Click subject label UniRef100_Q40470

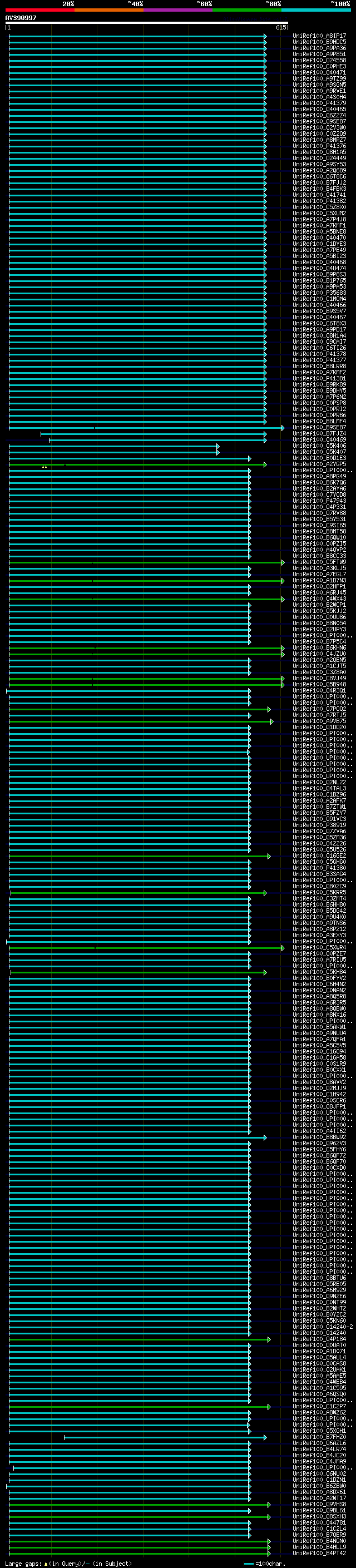319,238
